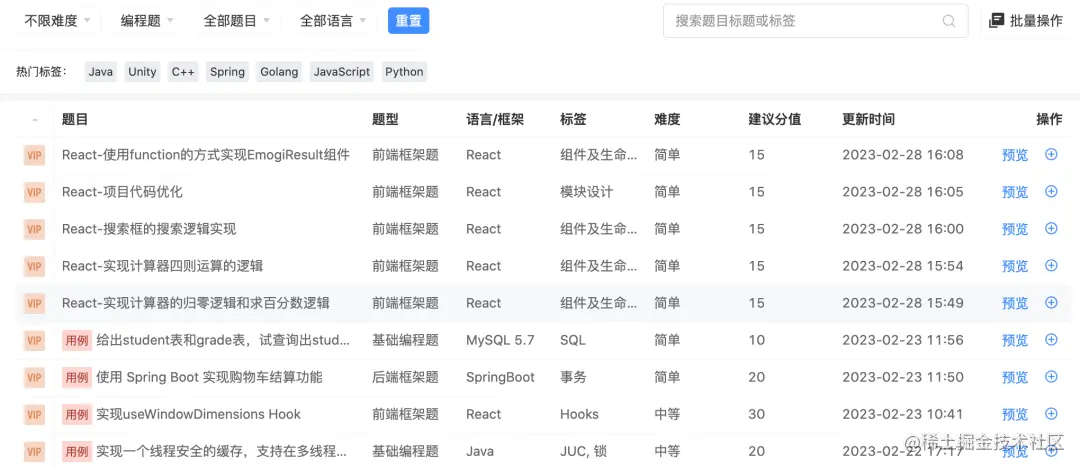Preview the useWindowDimensions Hook question
The image size is (1080, 468).
point(1015,415)
